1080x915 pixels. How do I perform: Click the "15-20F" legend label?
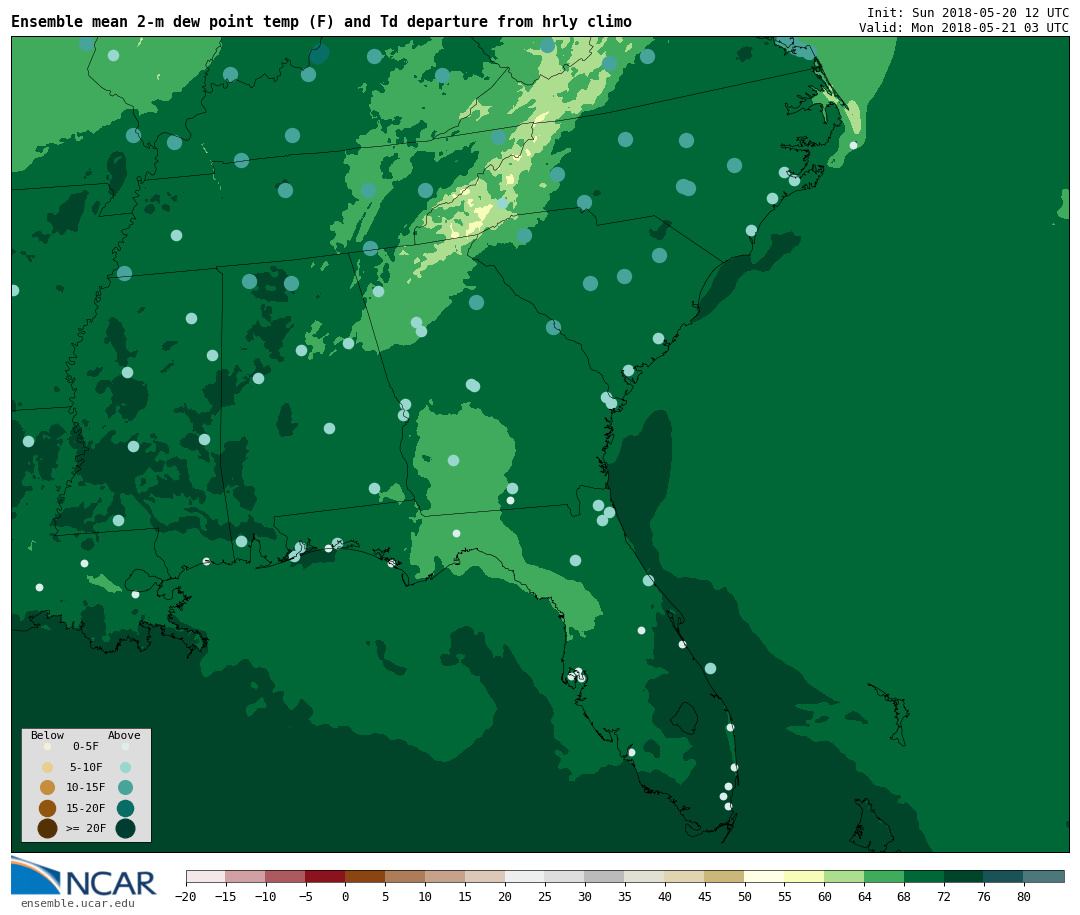tap(86, 808)
